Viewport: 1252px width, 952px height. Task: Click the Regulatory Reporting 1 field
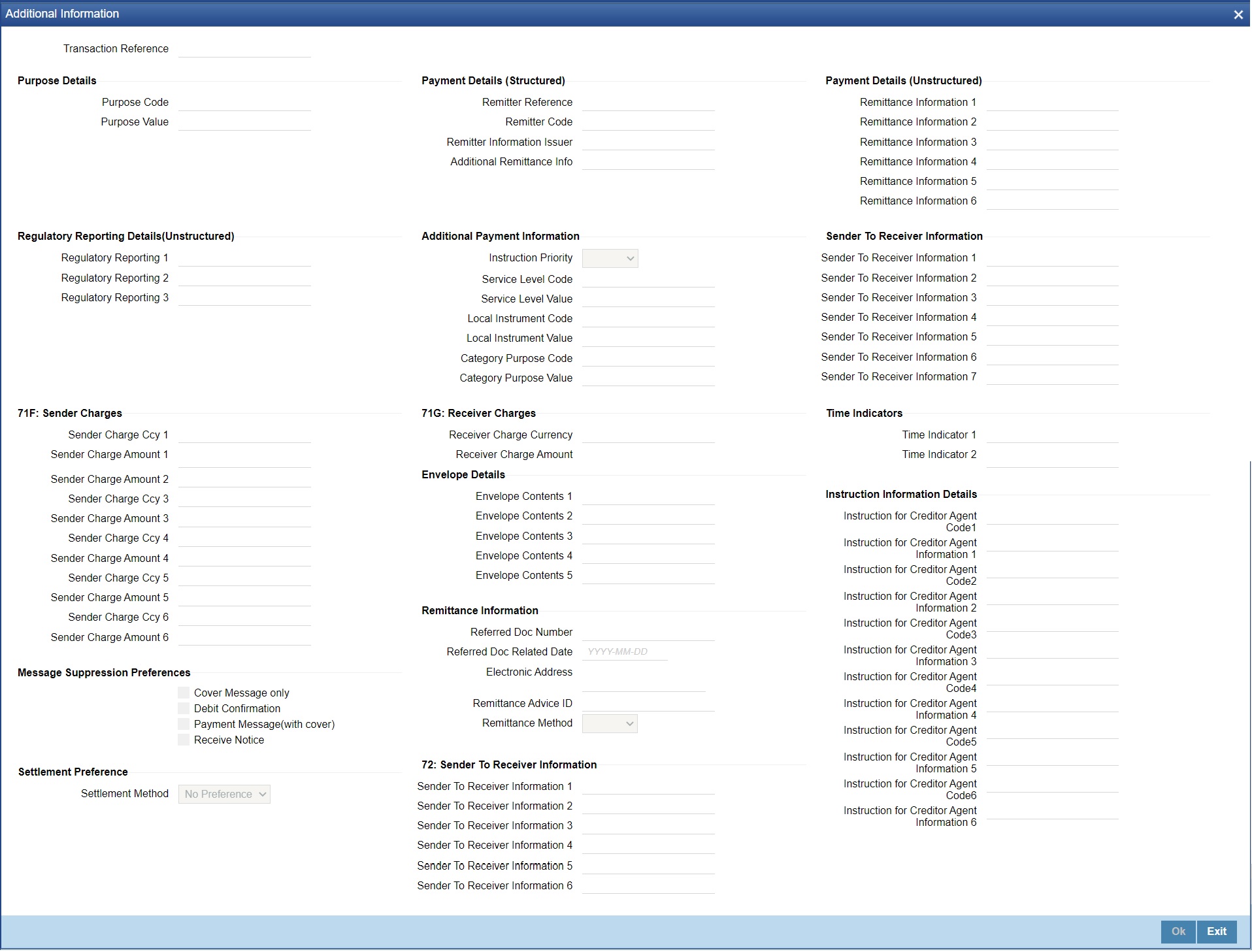tap(244, 258)
